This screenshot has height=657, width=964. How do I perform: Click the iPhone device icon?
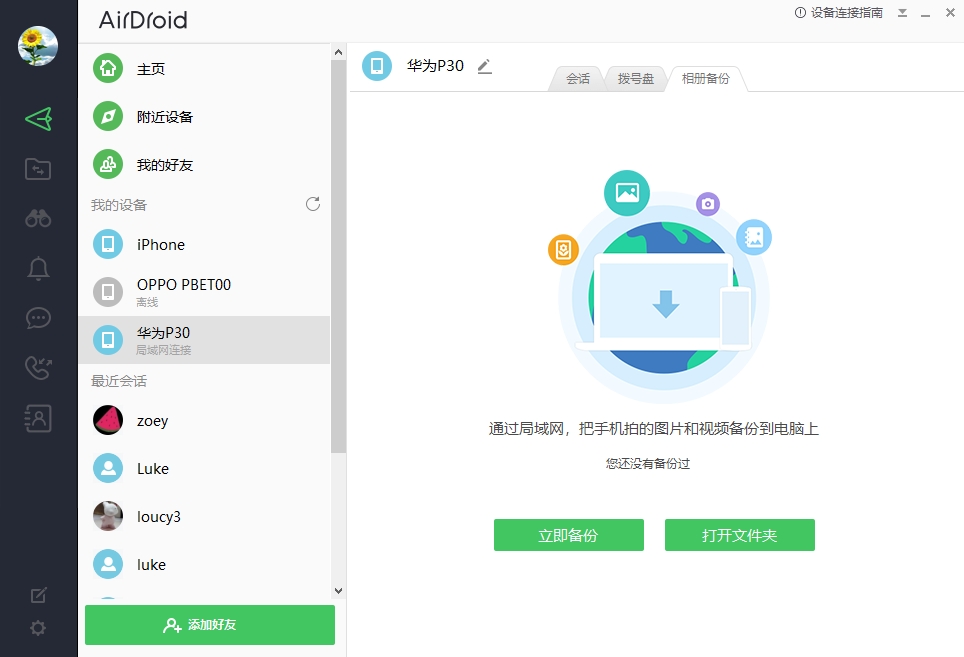tap(108, 244)
